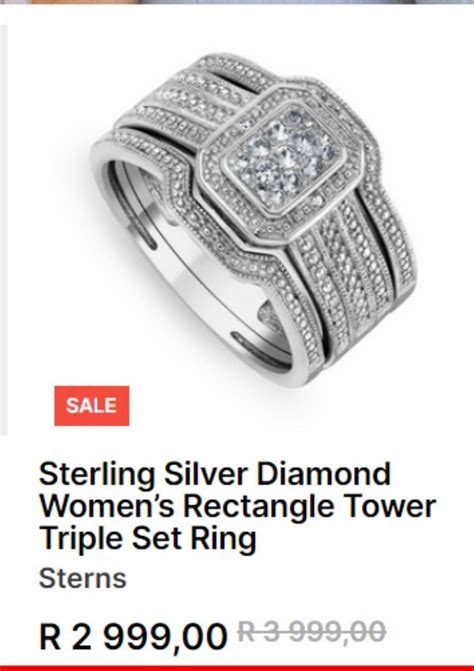This screenshot has width=474, height=671.
Task: Click the 'R' currency symbol of the sale price
Action: coord(51,636)
